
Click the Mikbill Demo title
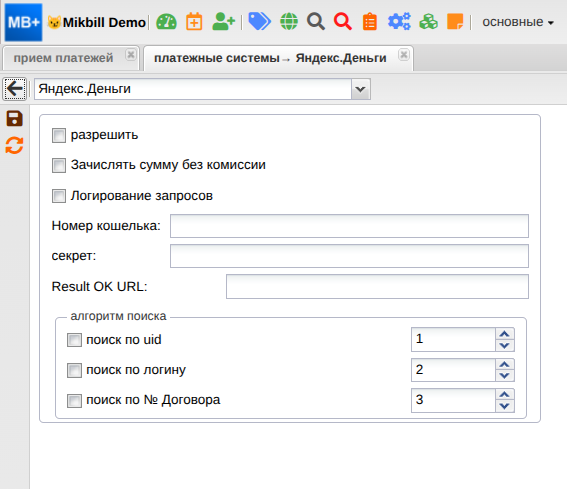point(104,22)
